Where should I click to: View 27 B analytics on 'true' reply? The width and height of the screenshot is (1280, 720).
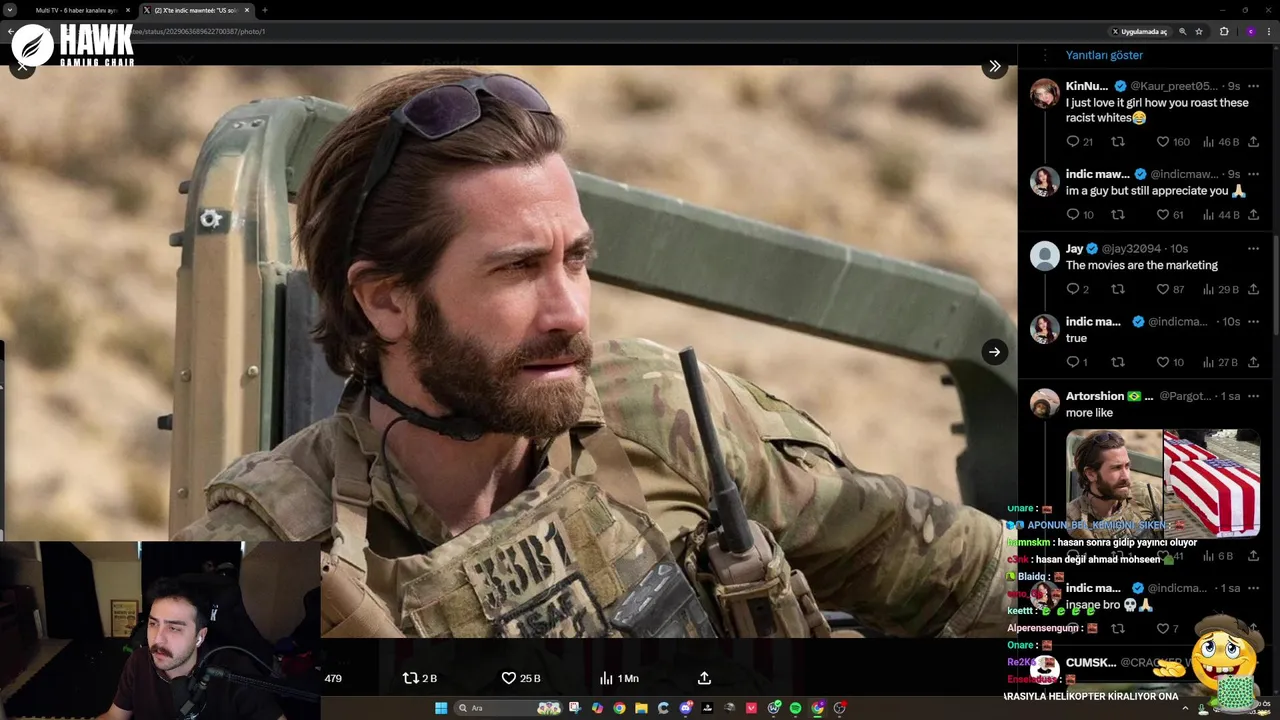click(x=1220, y=362)
